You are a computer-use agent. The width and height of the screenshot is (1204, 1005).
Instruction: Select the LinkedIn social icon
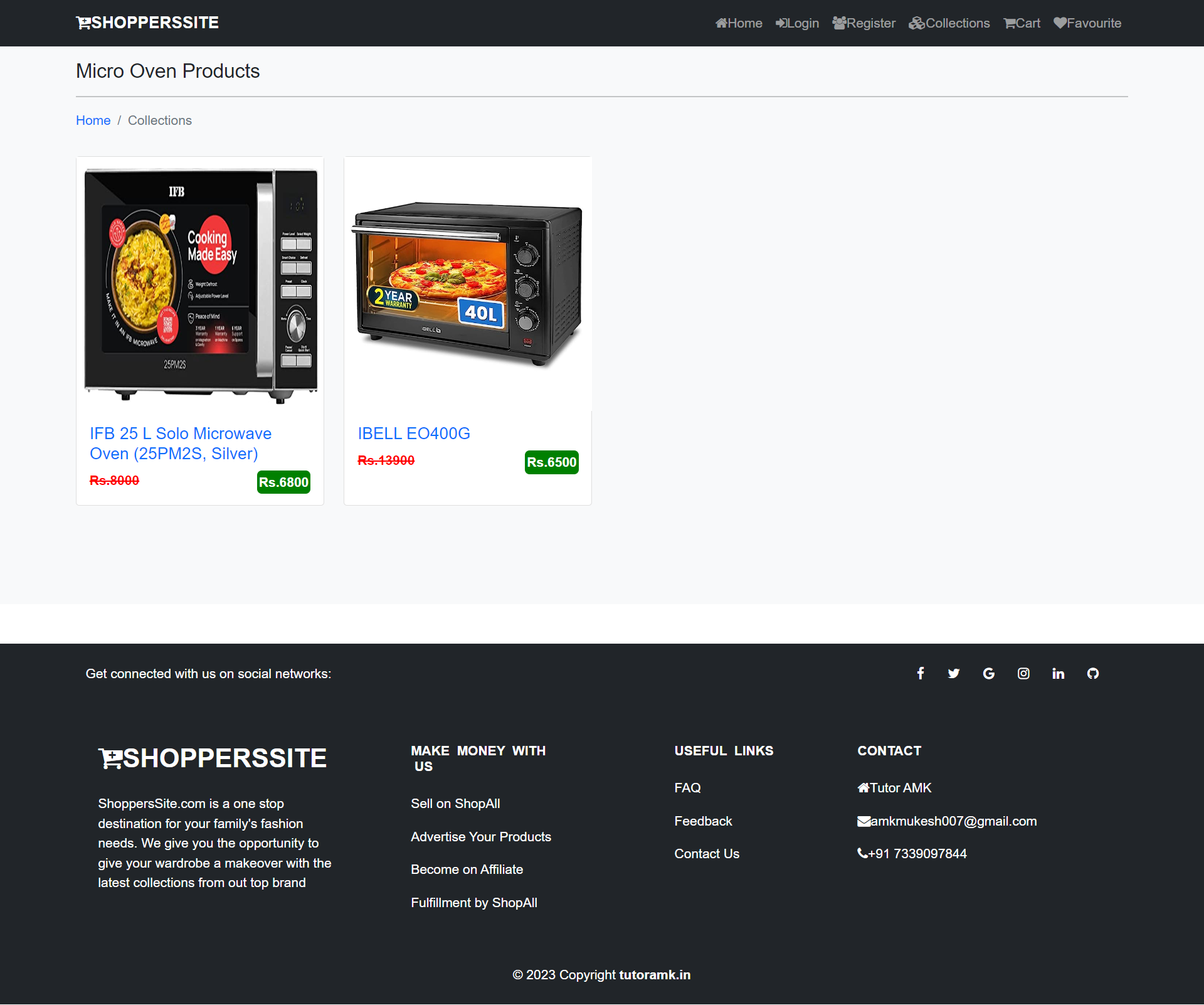[x=1058, y=673]
